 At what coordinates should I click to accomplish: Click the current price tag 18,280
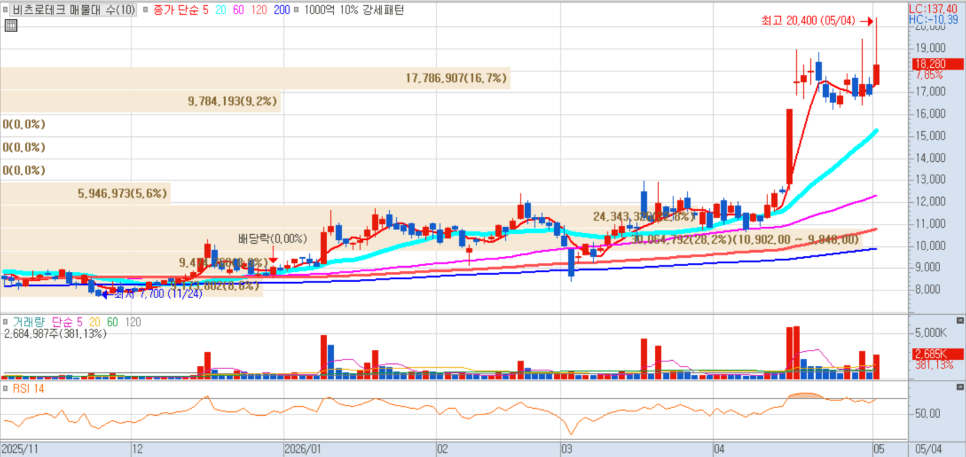[936, 64]
